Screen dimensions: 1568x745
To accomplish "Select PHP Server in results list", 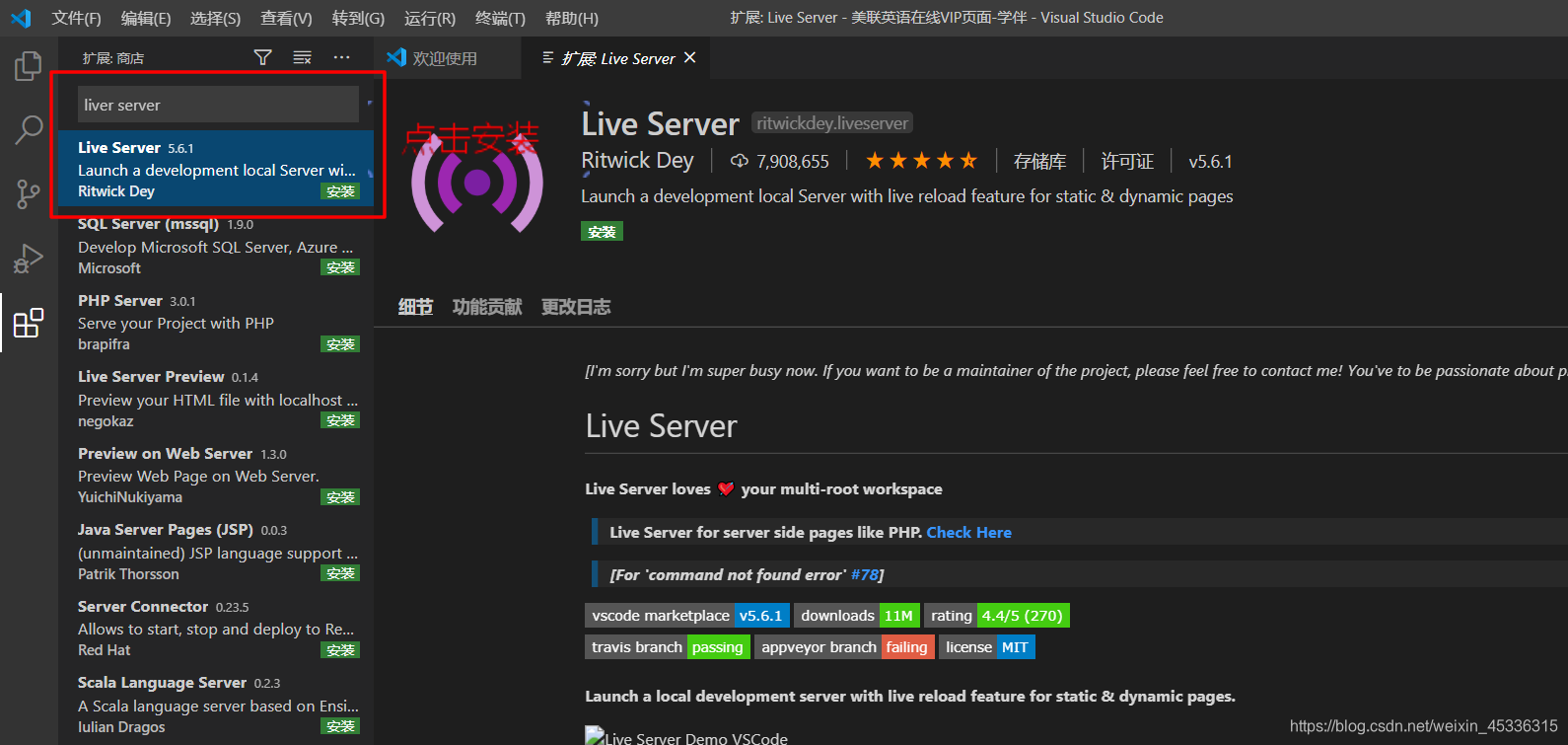I will [x=216, y=322].
